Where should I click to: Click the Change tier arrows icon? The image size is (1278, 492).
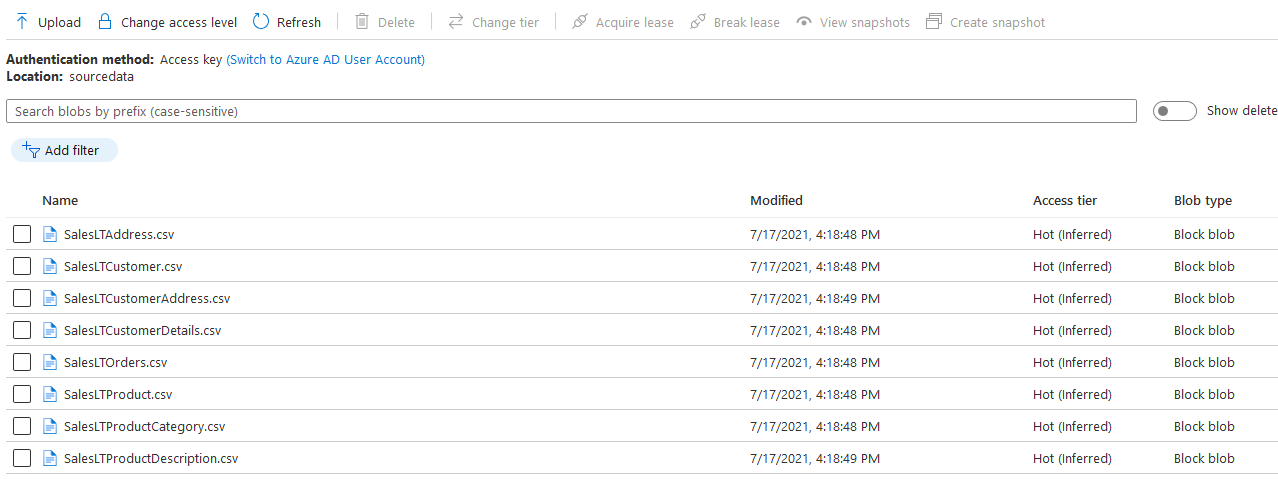(x=456, y=22)
